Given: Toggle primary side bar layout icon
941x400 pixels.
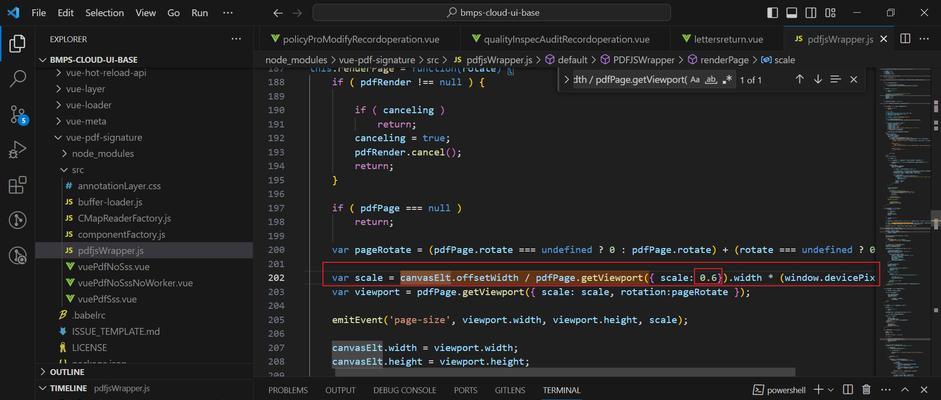Looking at the screenshot, I should coord(774,13).
